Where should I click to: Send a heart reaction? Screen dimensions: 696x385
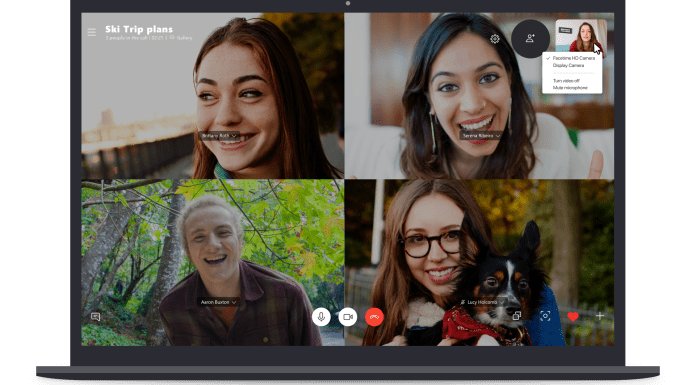(573, 316)
